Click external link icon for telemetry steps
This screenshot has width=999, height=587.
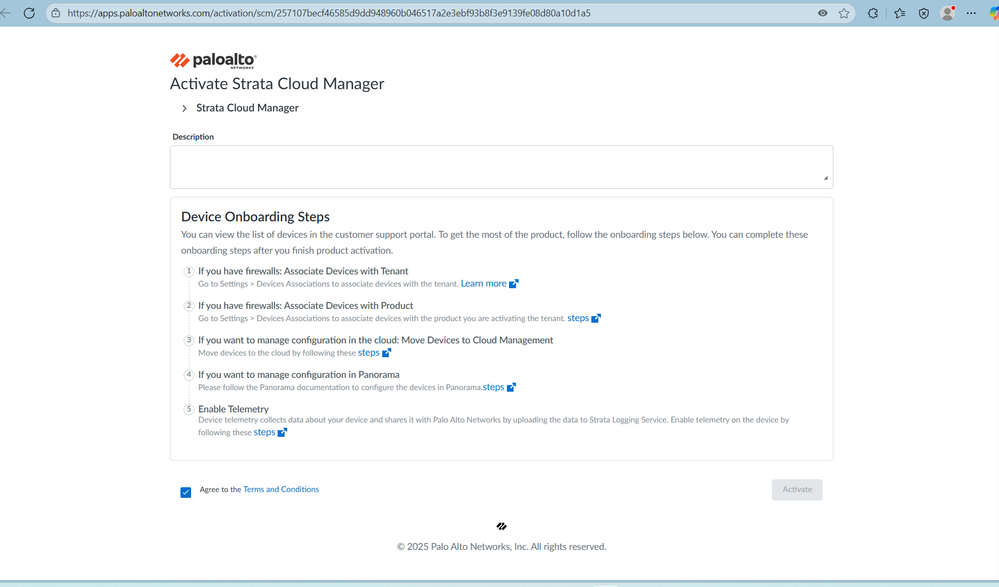[282, 432]
